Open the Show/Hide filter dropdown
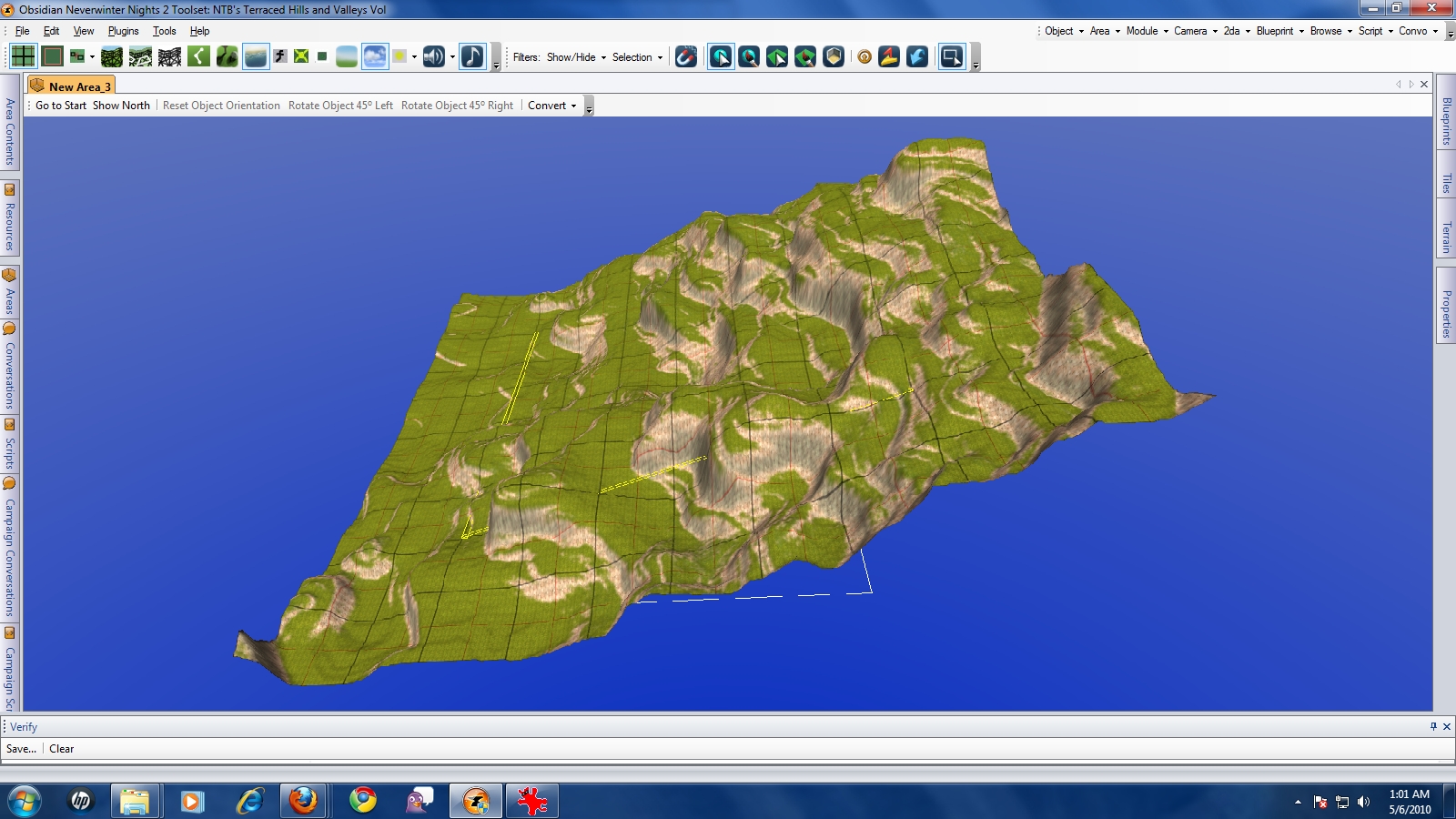 point(576,57)
